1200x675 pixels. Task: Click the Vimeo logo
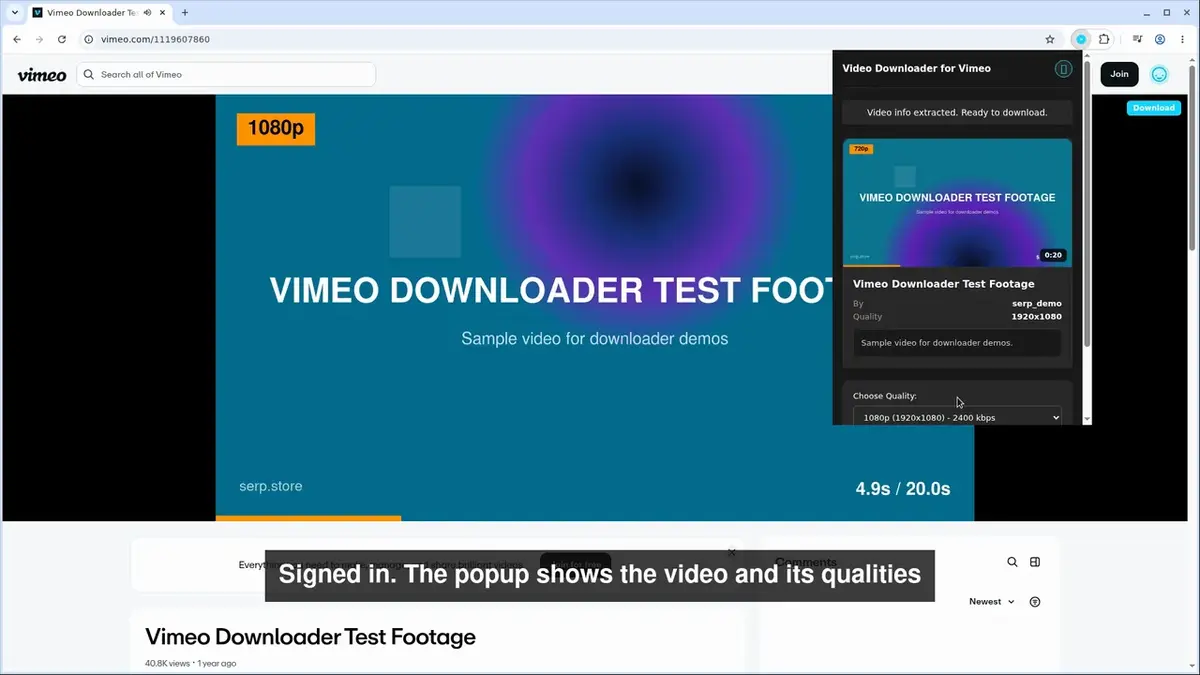(x=42, y=75)
